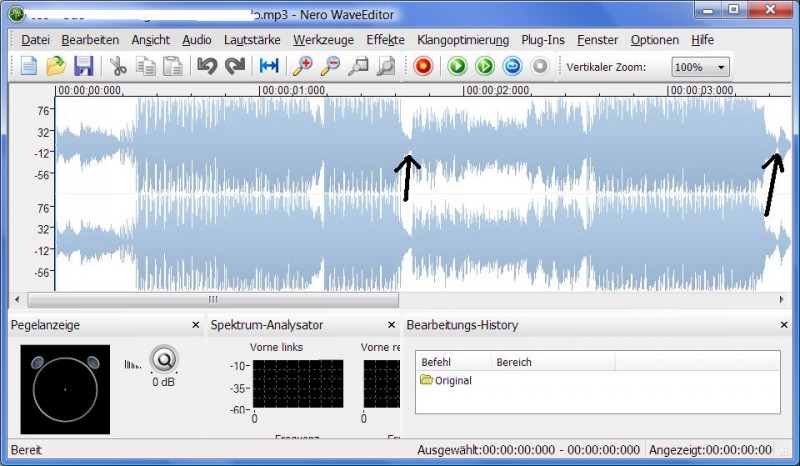This screenshot has height=466, width=800.
Task: Click the 0 dB volume knob
Action: tap(163, 359)
